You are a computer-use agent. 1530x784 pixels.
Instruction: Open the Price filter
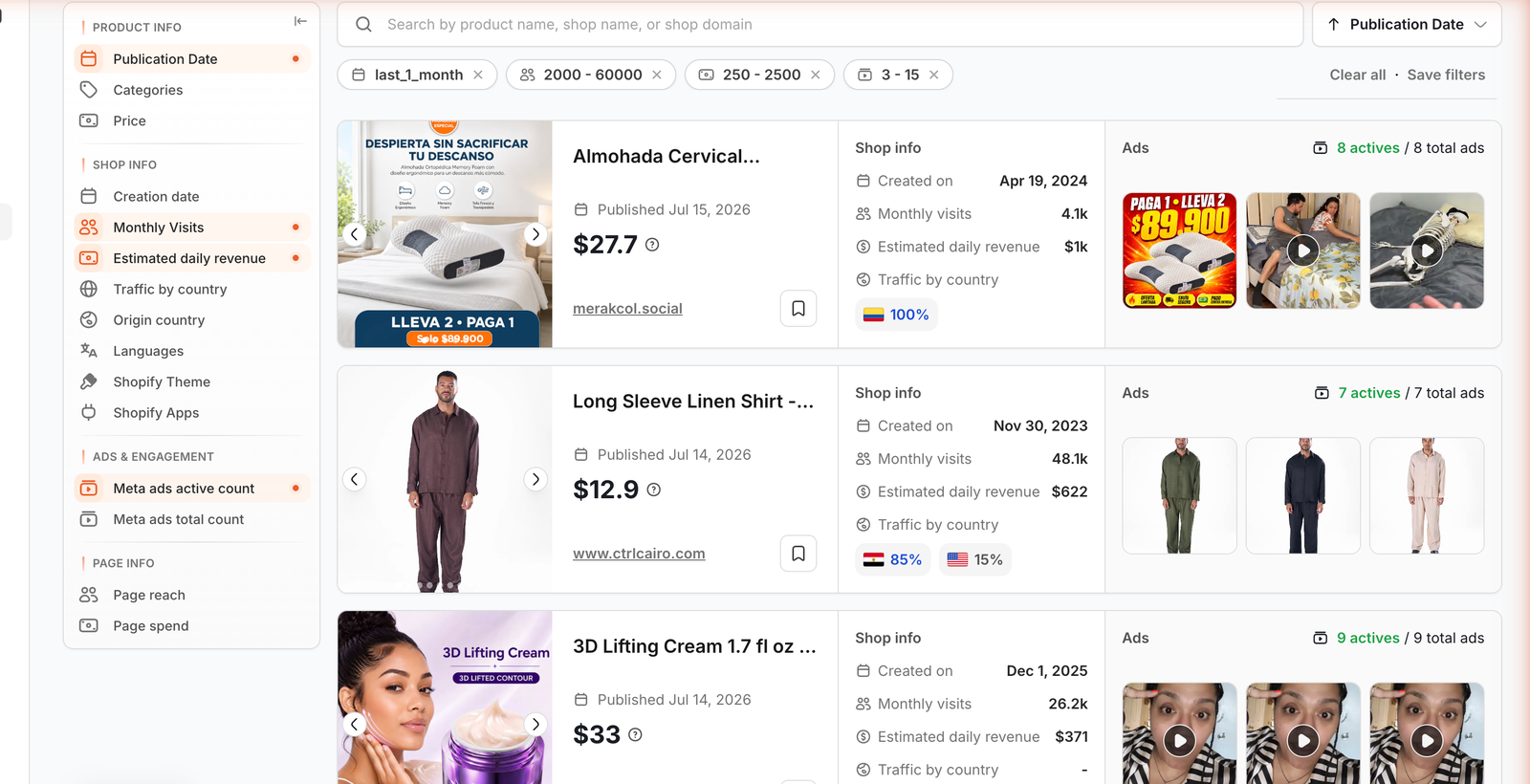pos(192,120)
